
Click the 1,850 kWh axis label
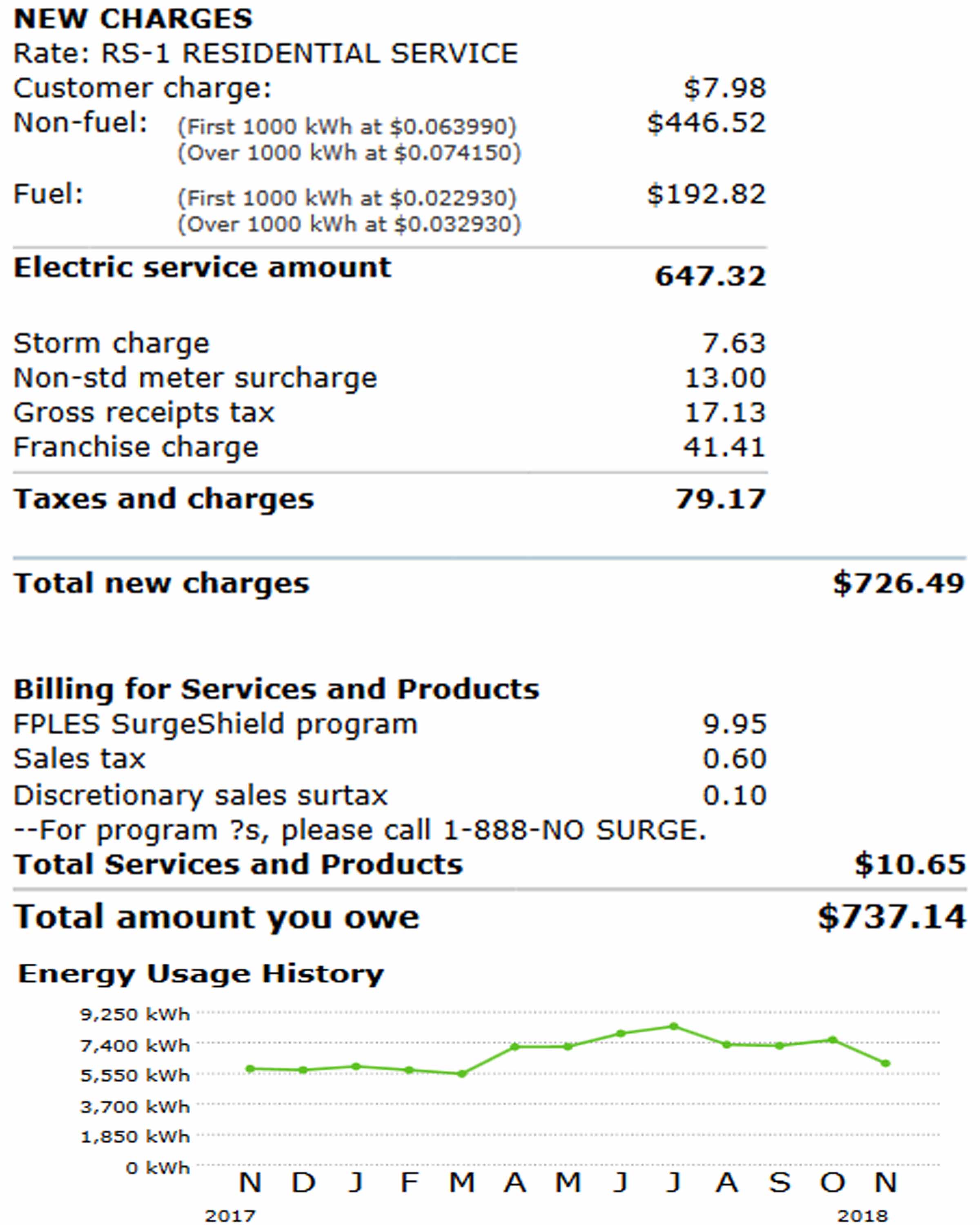(135, 1137)
